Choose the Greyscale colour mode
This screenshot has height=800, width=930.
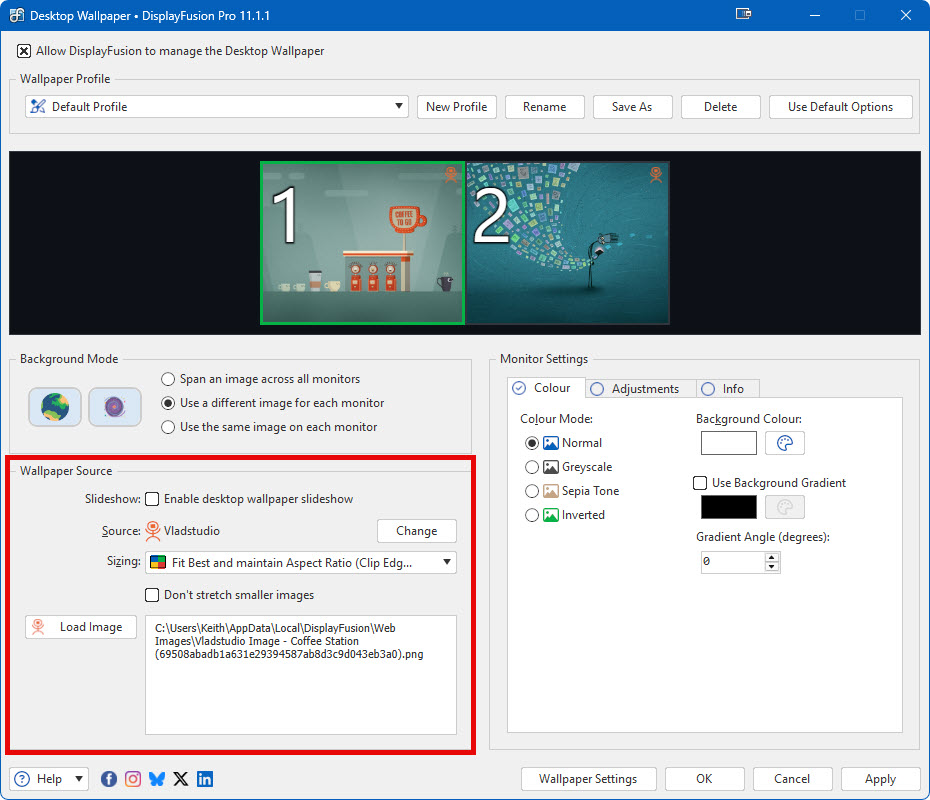point(532,467)
